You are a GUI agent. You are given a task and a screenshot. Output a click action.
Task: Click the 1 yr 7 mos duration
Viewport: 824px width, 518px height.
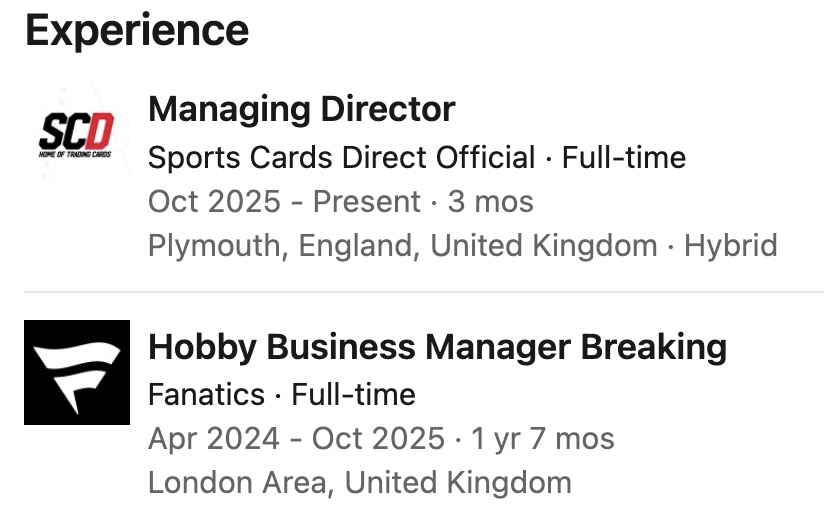(x=541, y=439)
